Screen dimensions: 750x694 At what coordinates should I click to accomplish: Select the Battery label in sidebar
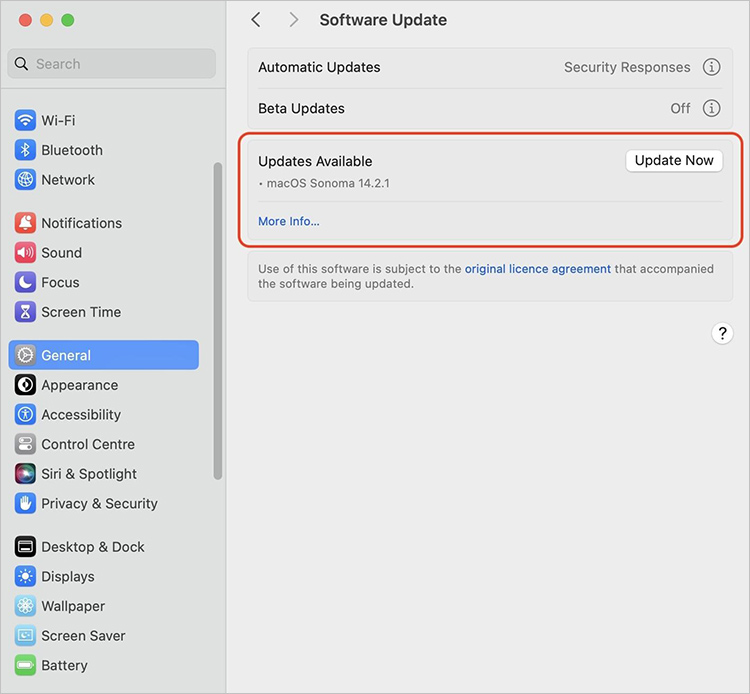click(x=65, y=665)
